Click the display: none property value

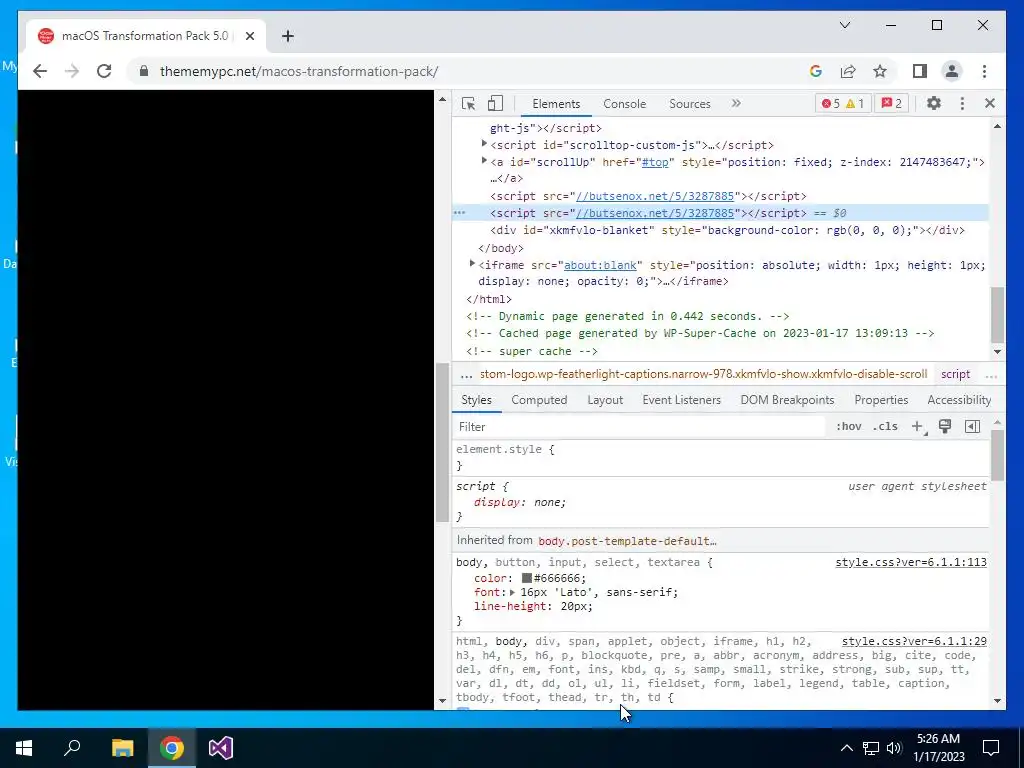(x=549, y=502)
